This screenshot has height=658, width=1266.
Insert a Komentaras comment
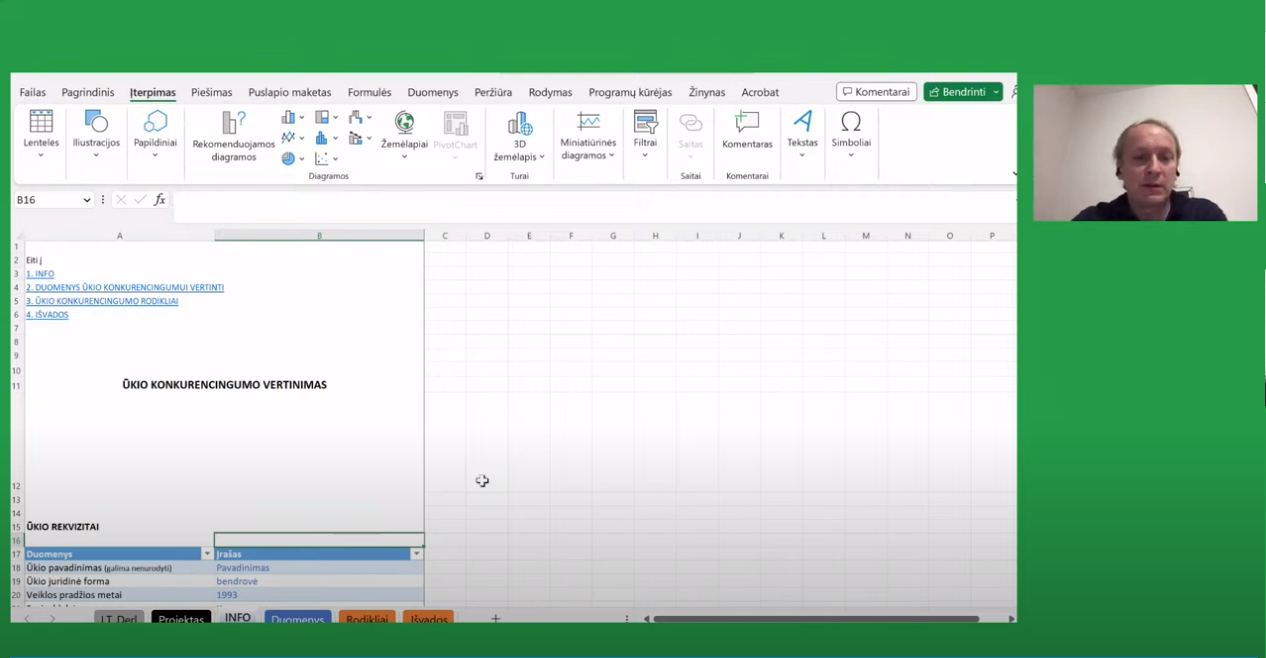click(747, 123)
